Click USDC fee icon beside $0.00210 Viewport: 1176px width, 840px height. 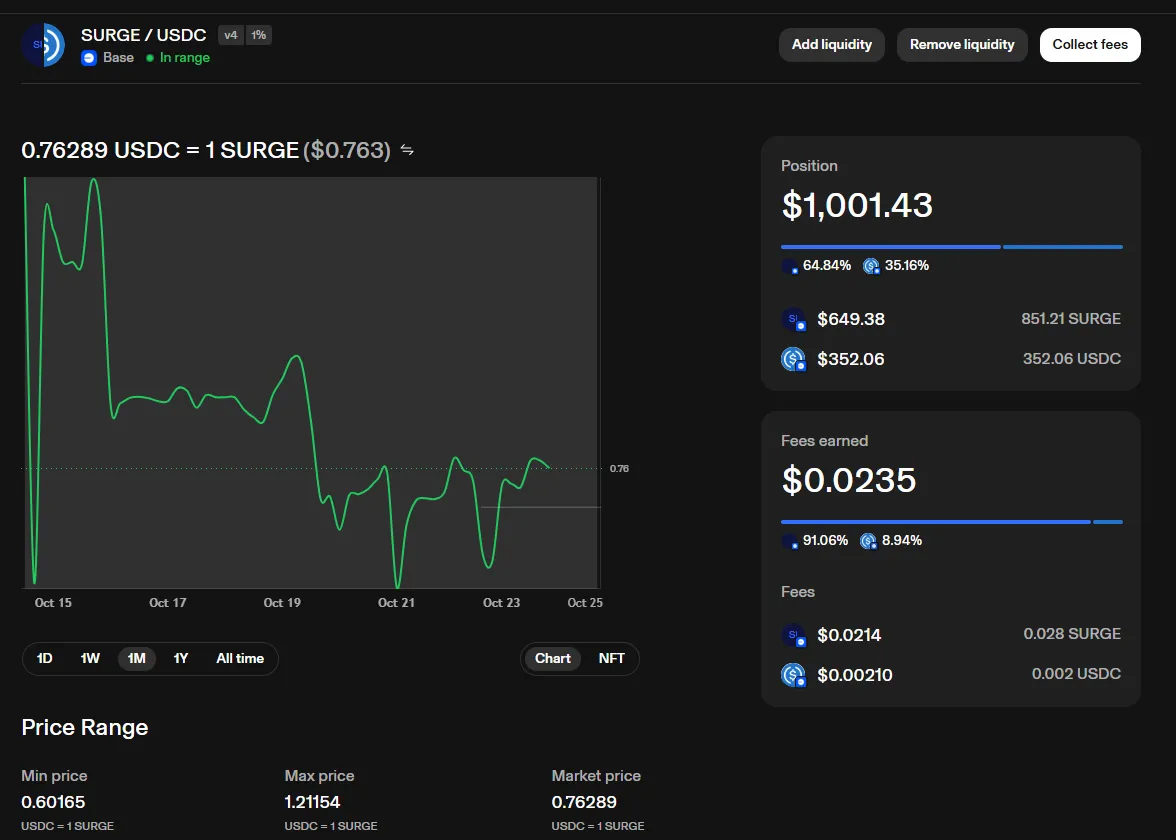(x=793, y=675)
